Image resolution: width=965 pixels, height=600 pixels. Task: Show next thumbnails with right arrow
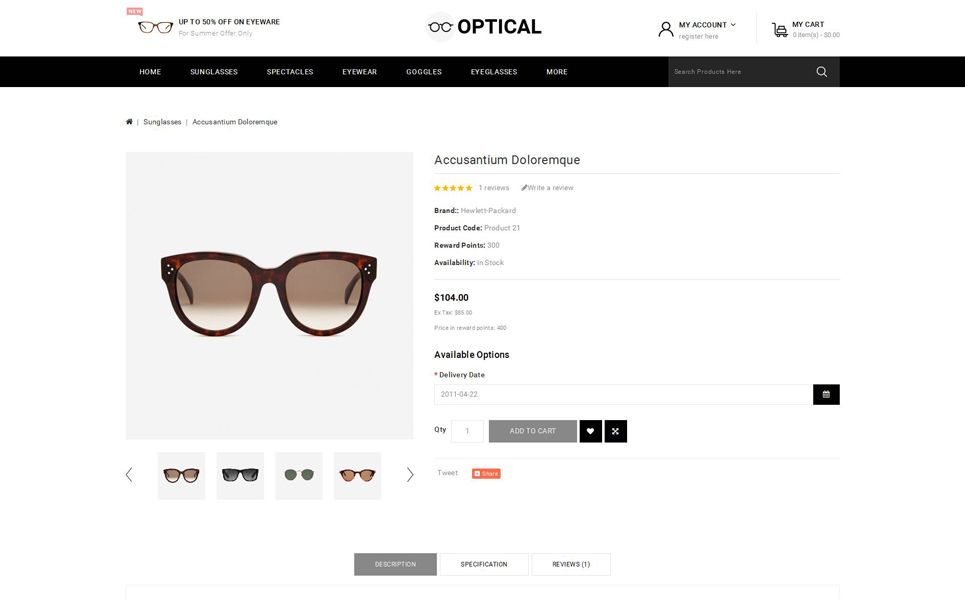410,474
